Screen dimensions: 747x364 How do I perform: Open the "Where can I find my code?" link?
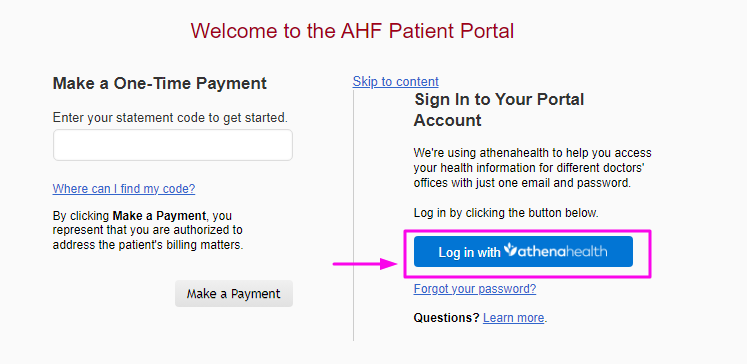coord(124,189)
